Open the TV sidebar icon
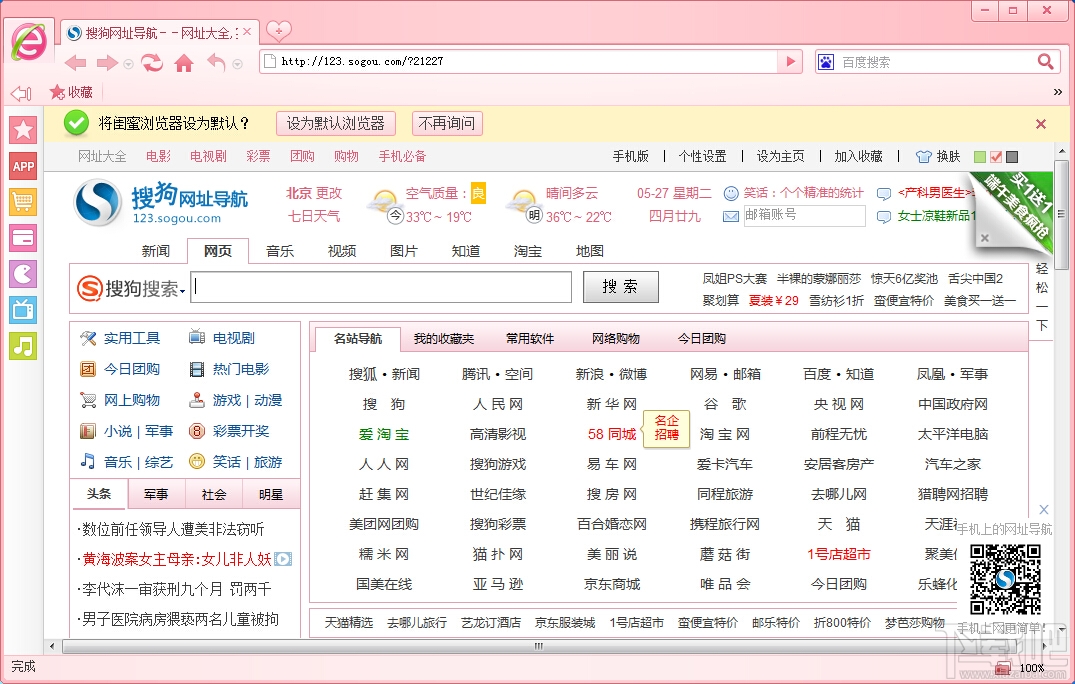Image resolution: width=1075 pixels, height=684 pixels. click(23, 310)
